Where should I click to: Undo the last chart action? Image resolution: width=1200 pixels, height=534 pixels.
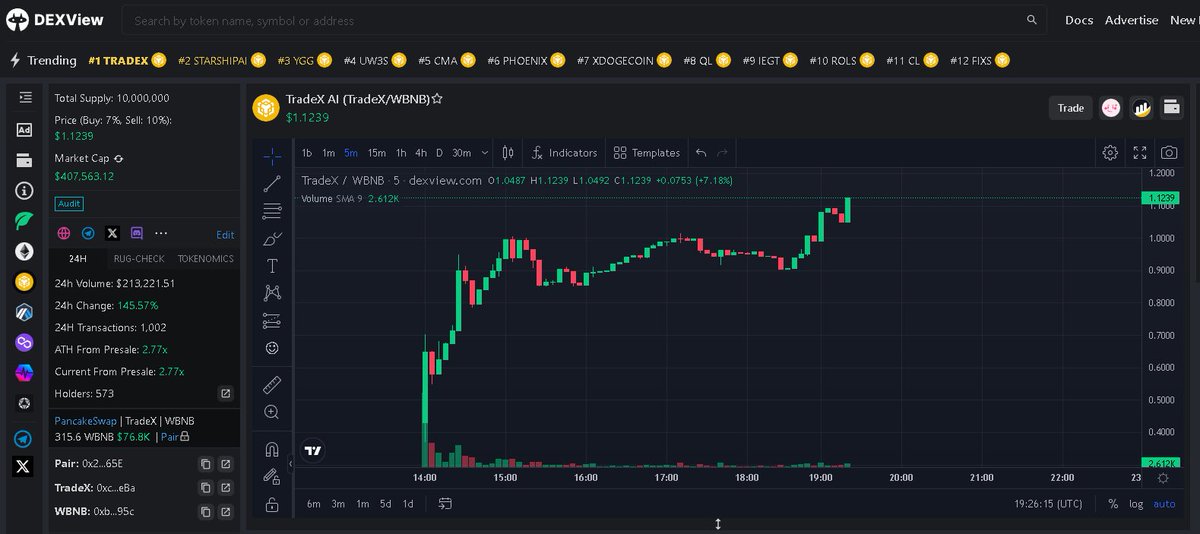pos(701,153)
